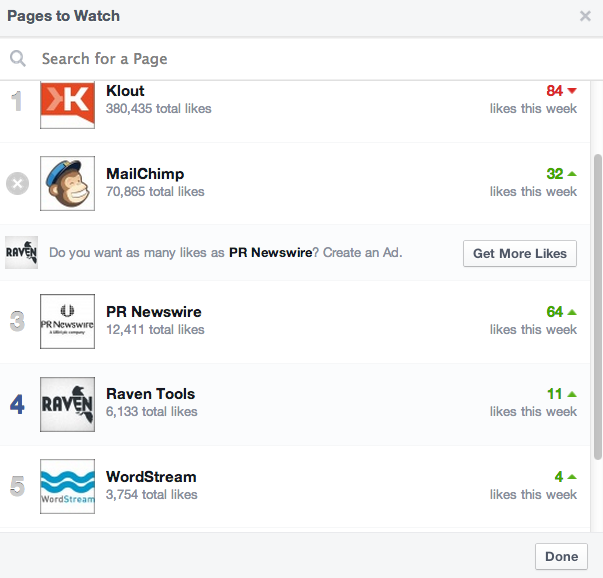Click Raven Tools' green up arrow

point(572,394)
